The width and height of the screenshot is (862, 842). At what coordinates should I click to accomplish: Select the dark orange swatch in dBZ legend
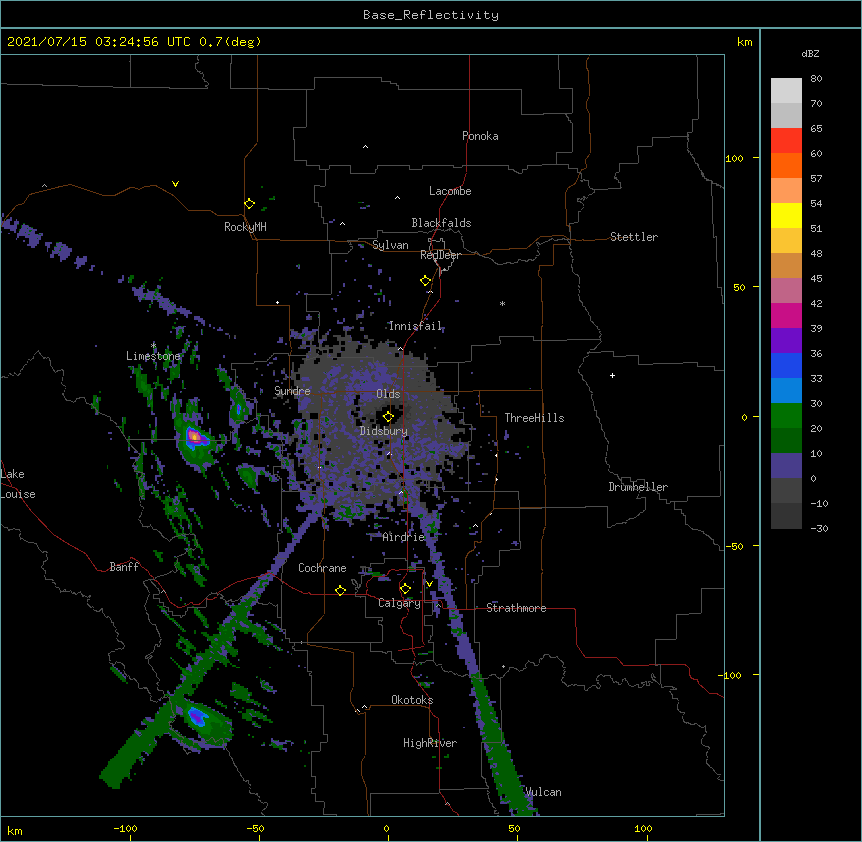coord(786,165)
